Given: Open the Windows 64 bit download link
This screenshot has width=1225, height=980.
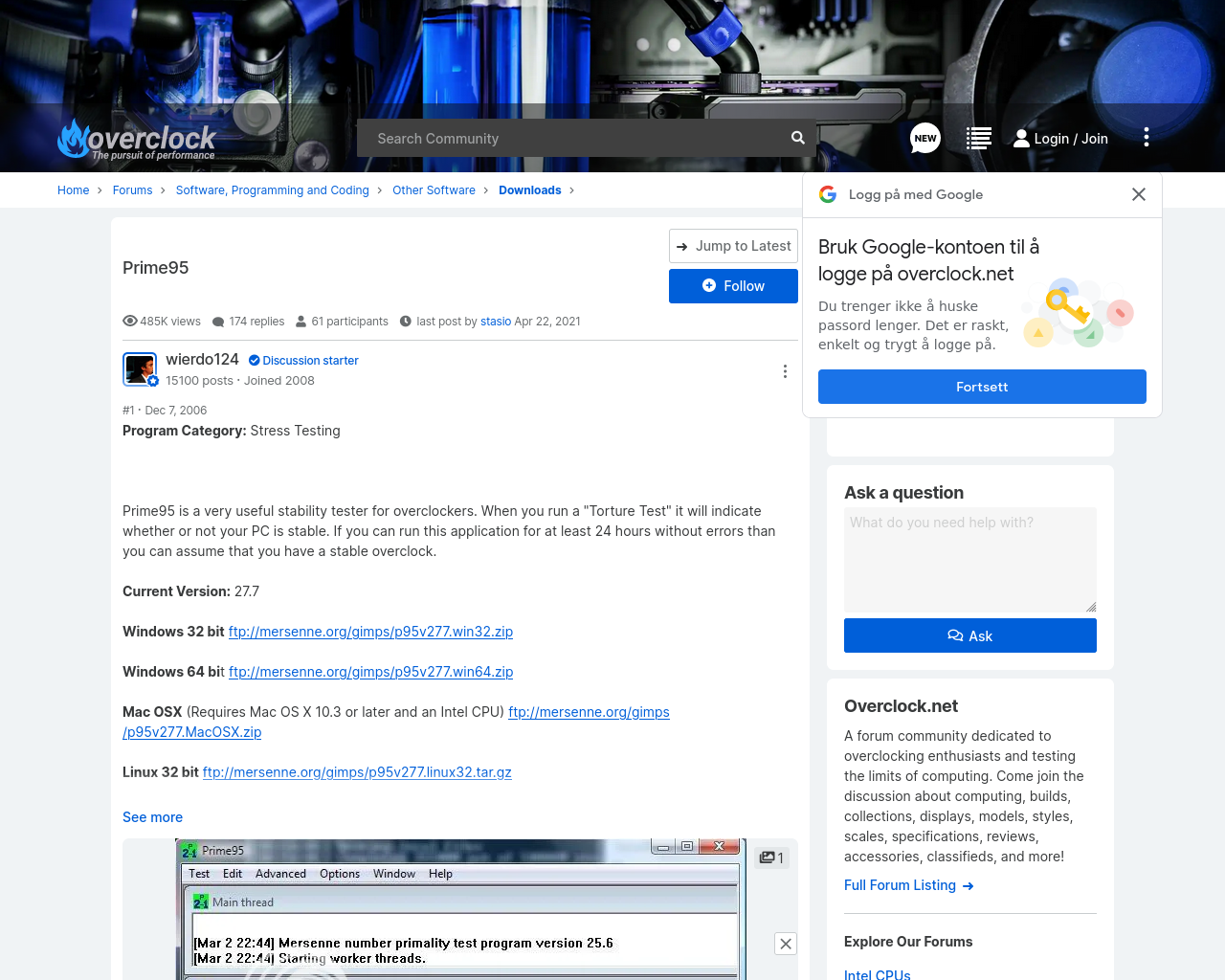Looking at the screenshot, I should (370, 672).
